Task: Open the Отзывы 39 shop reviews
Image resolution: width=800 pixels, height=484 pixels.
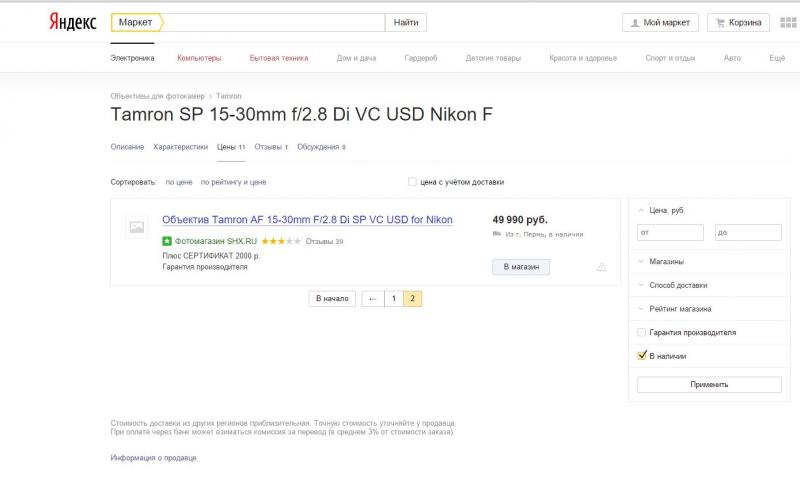Action: tap(324, 241)
